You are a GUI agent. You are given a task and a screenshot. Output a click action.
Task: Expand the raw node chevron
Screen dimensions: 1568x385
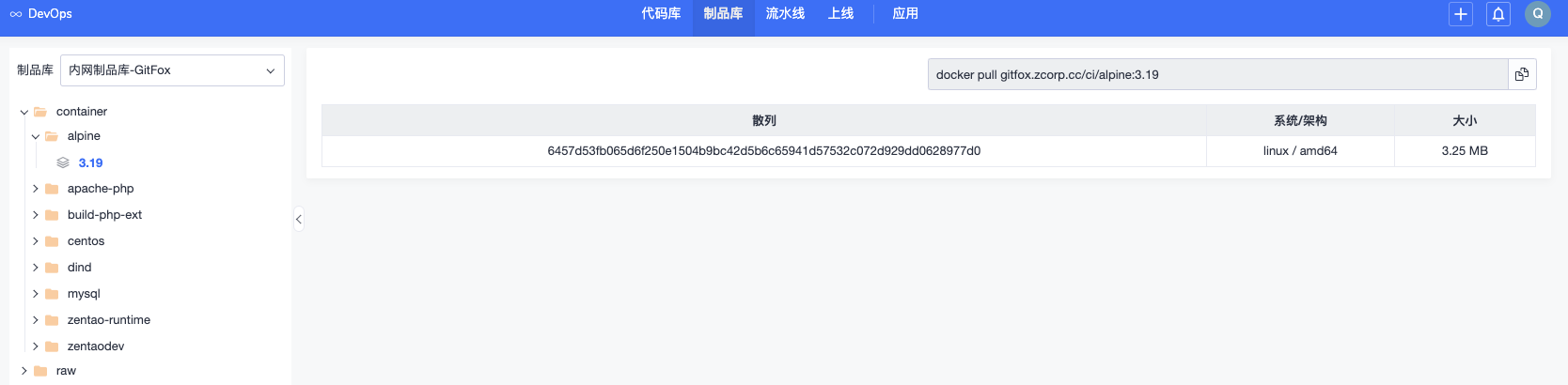(x=24, y=371)
